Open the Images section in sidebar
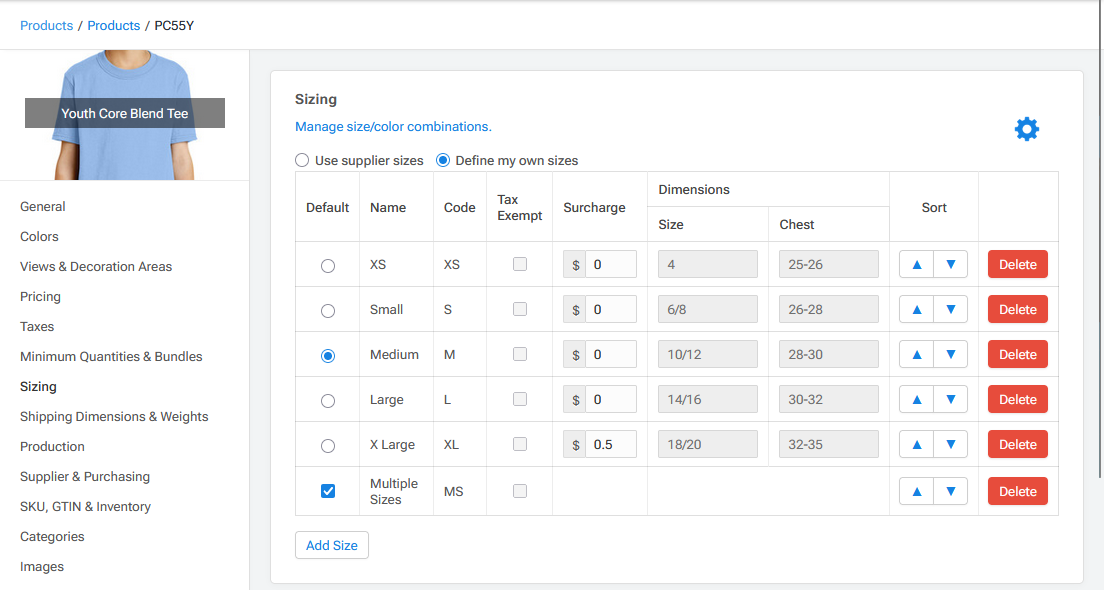This screenshot has width=1104, height=590. [40, 566]
